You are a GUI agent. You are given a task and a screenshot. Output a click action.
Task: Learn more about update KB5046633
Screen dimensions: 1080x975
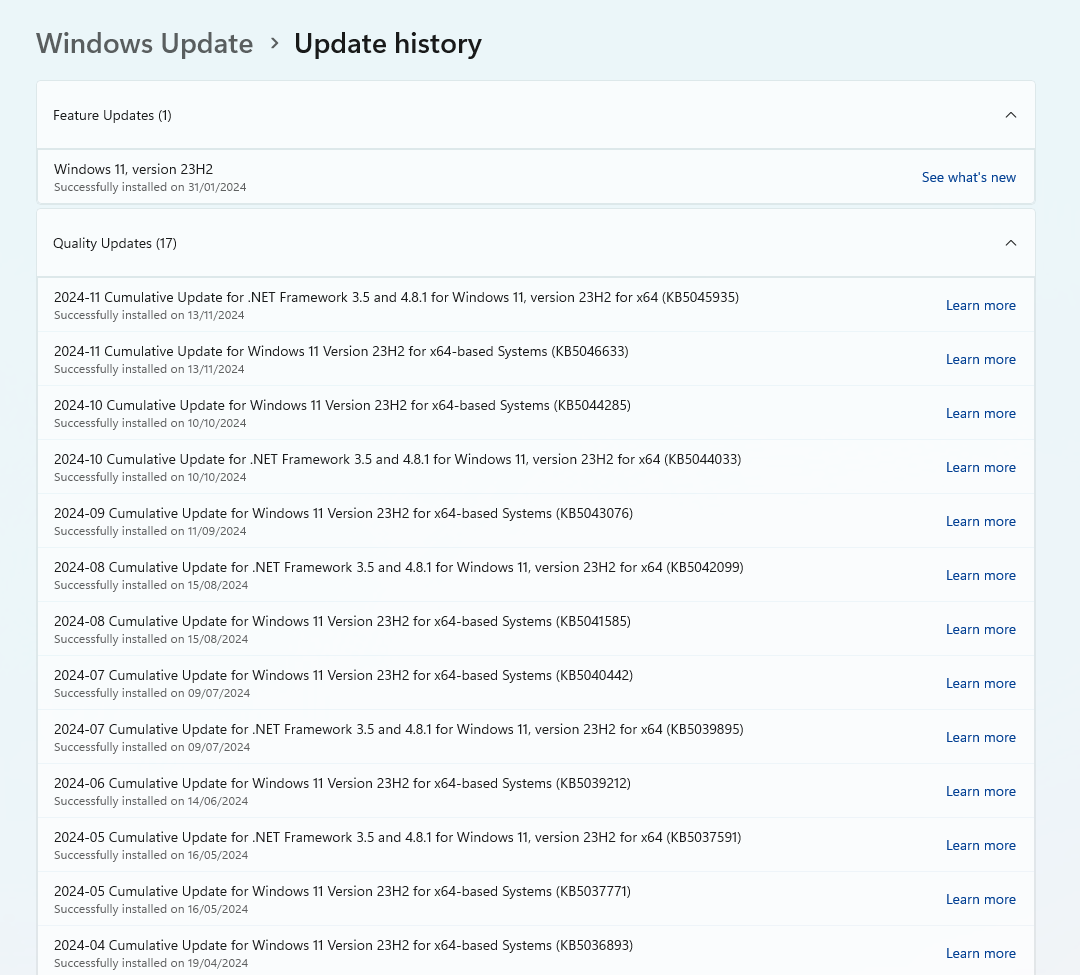pos(980,359)
